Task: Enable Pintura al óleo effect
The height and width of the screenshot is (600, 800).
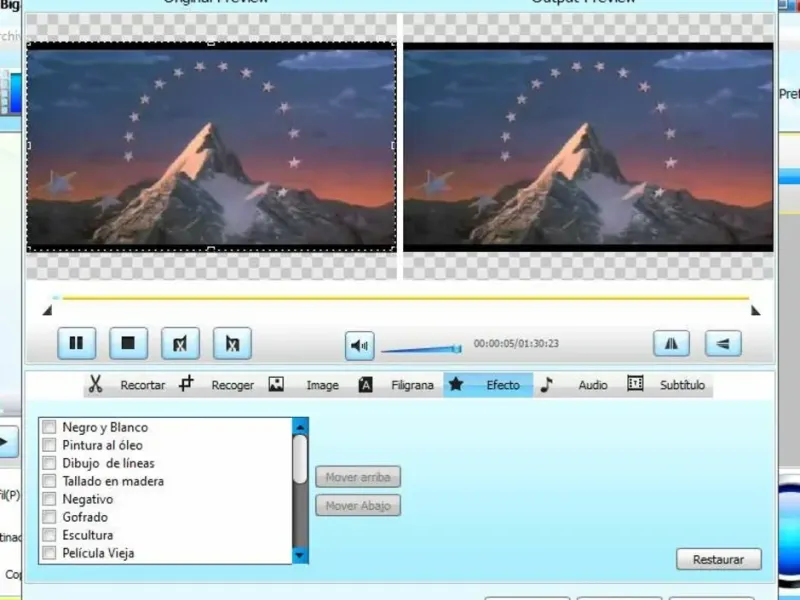Action: [49, 445]
